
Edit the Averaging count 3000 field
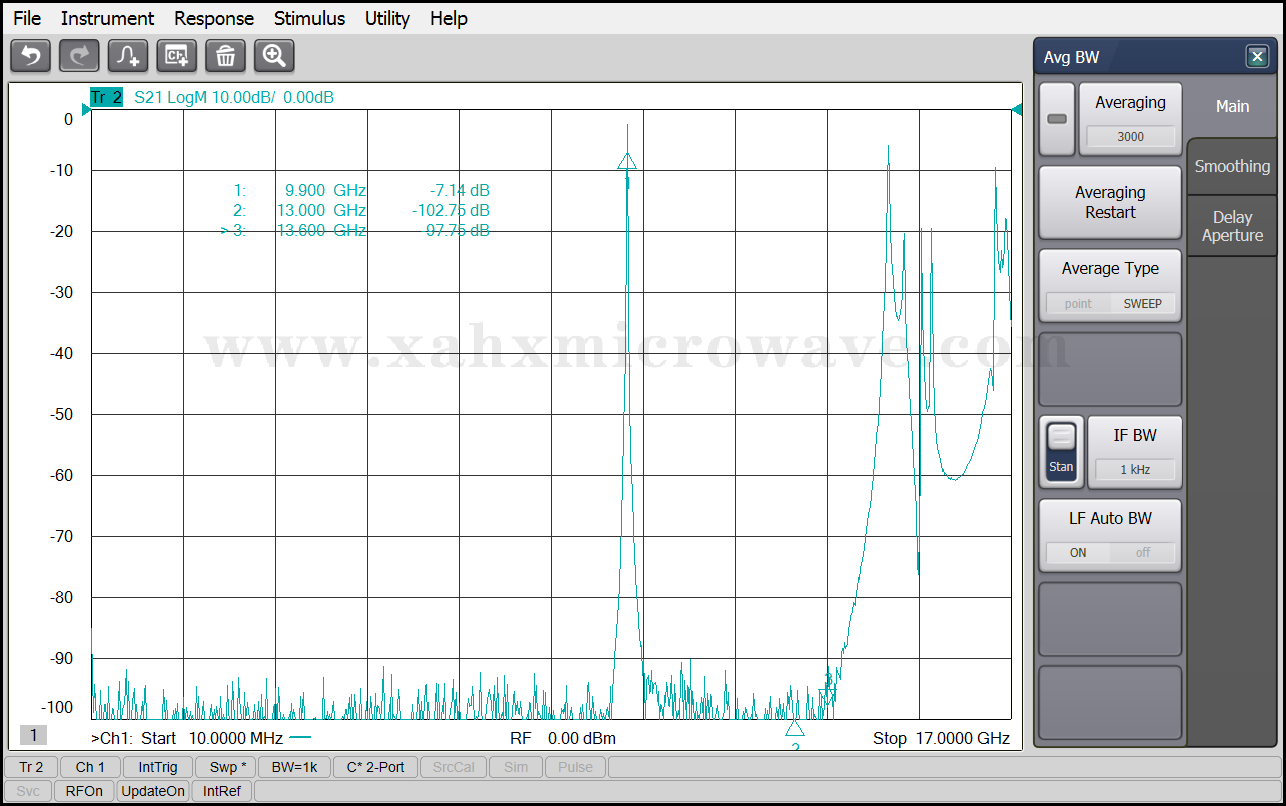pos(1130,137)
